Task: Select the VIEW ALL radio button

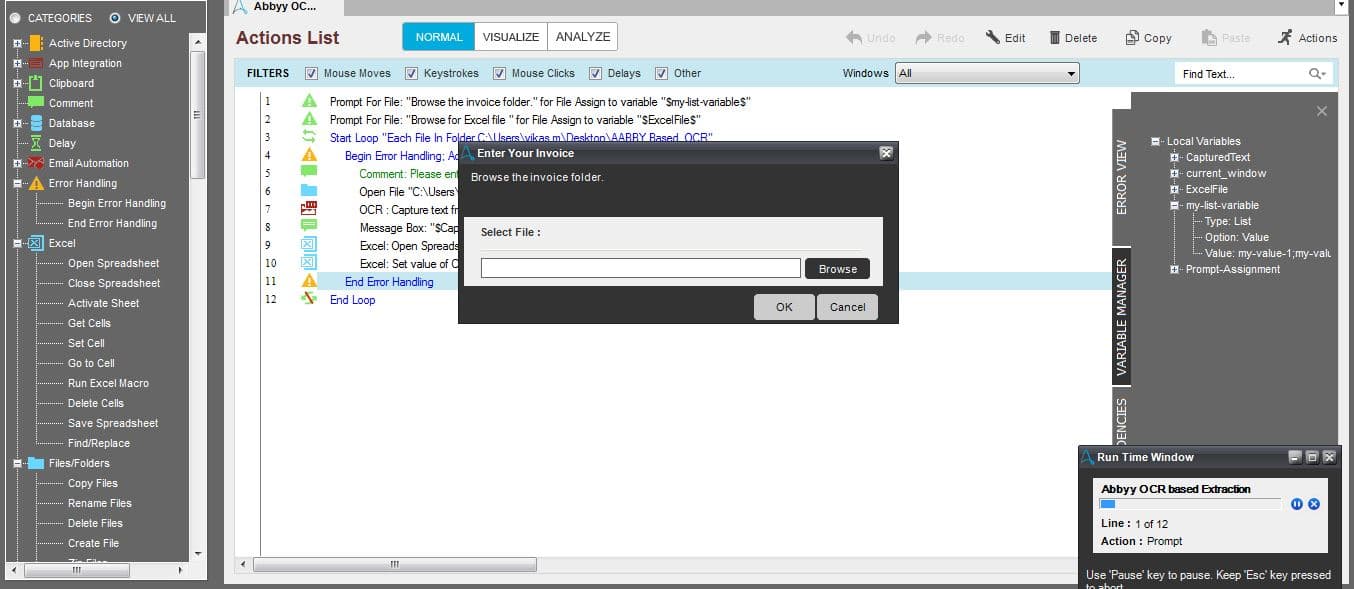Action: pyautogui.click(x=115, y=18)
